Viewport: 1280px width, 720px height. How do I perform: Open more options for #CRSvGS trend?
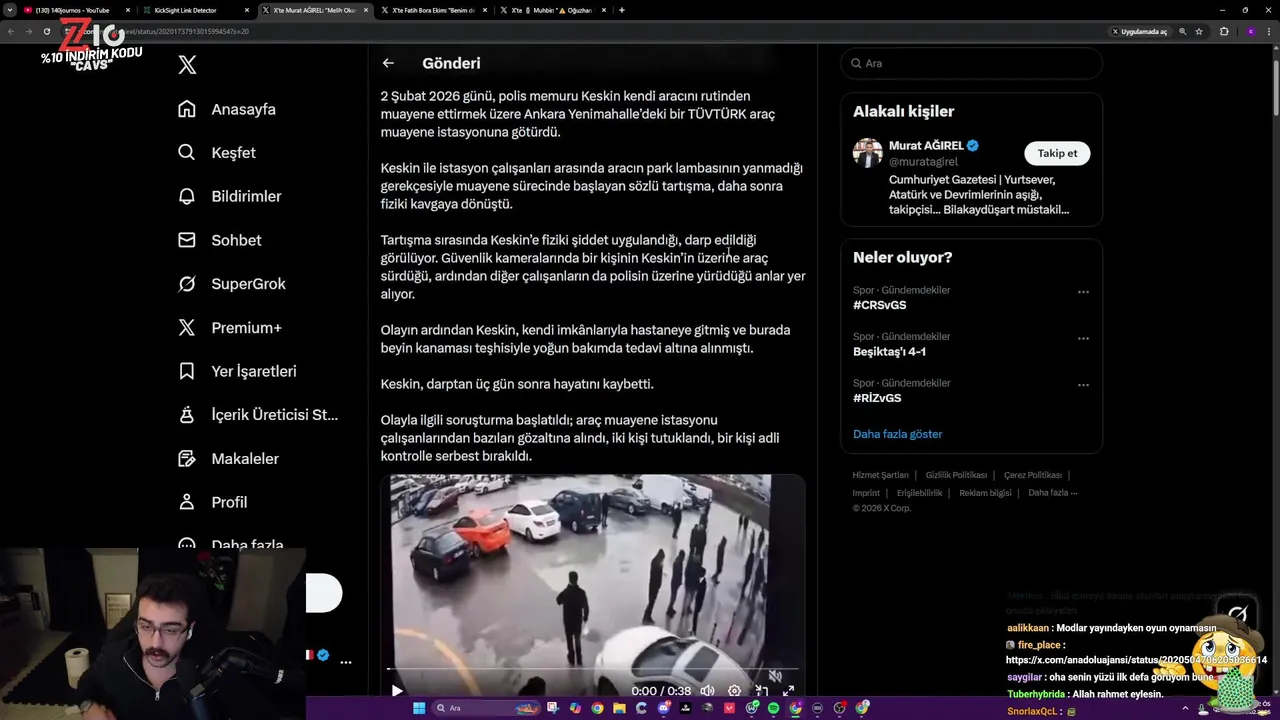point(1083,292)
